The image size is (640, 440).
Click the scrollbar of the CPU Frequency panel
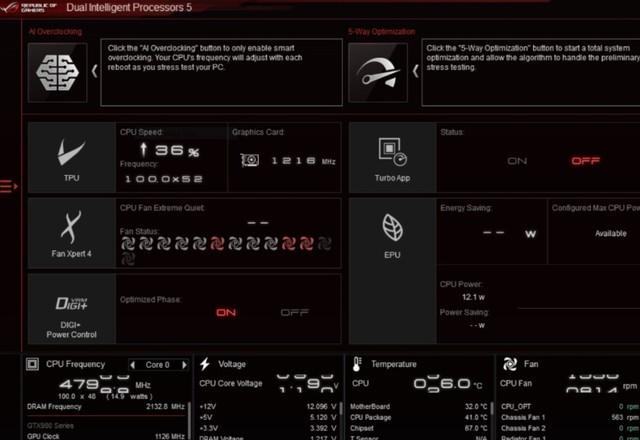pyautogui.click(x=189, y=420)
